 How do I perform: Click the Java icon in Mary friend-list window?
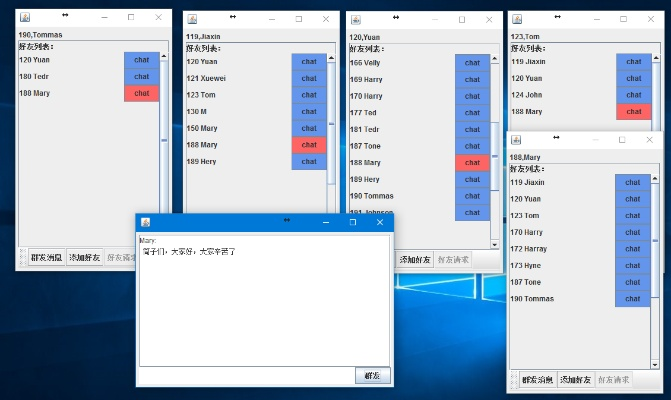(x=517, y=140)
